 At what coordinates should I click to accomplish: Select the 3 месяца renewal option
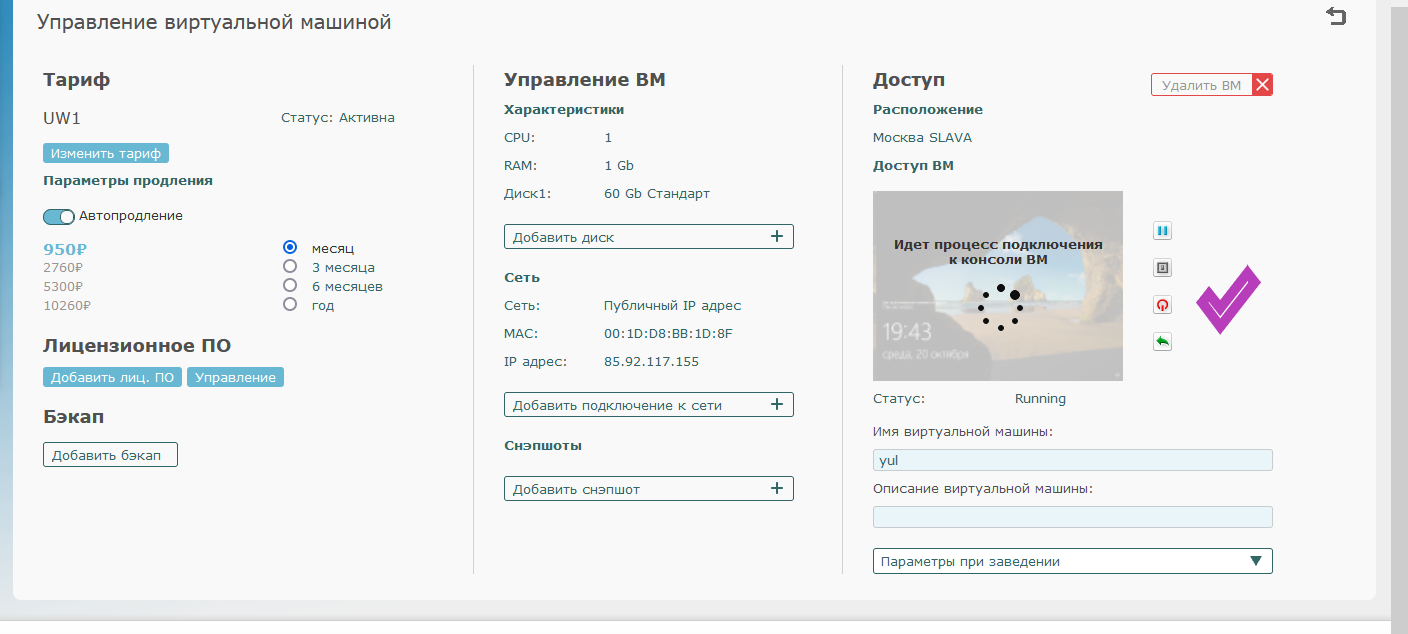(x=290, y=267)
